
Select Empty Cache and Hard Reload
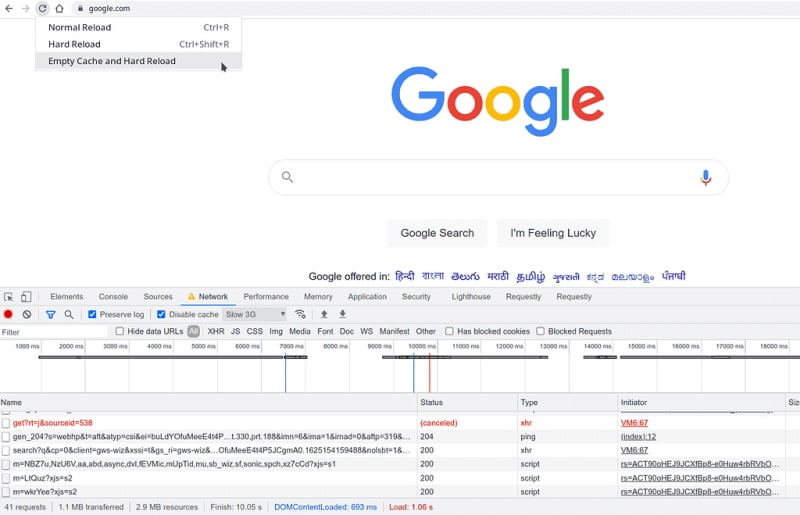click(x=138, y=61)
